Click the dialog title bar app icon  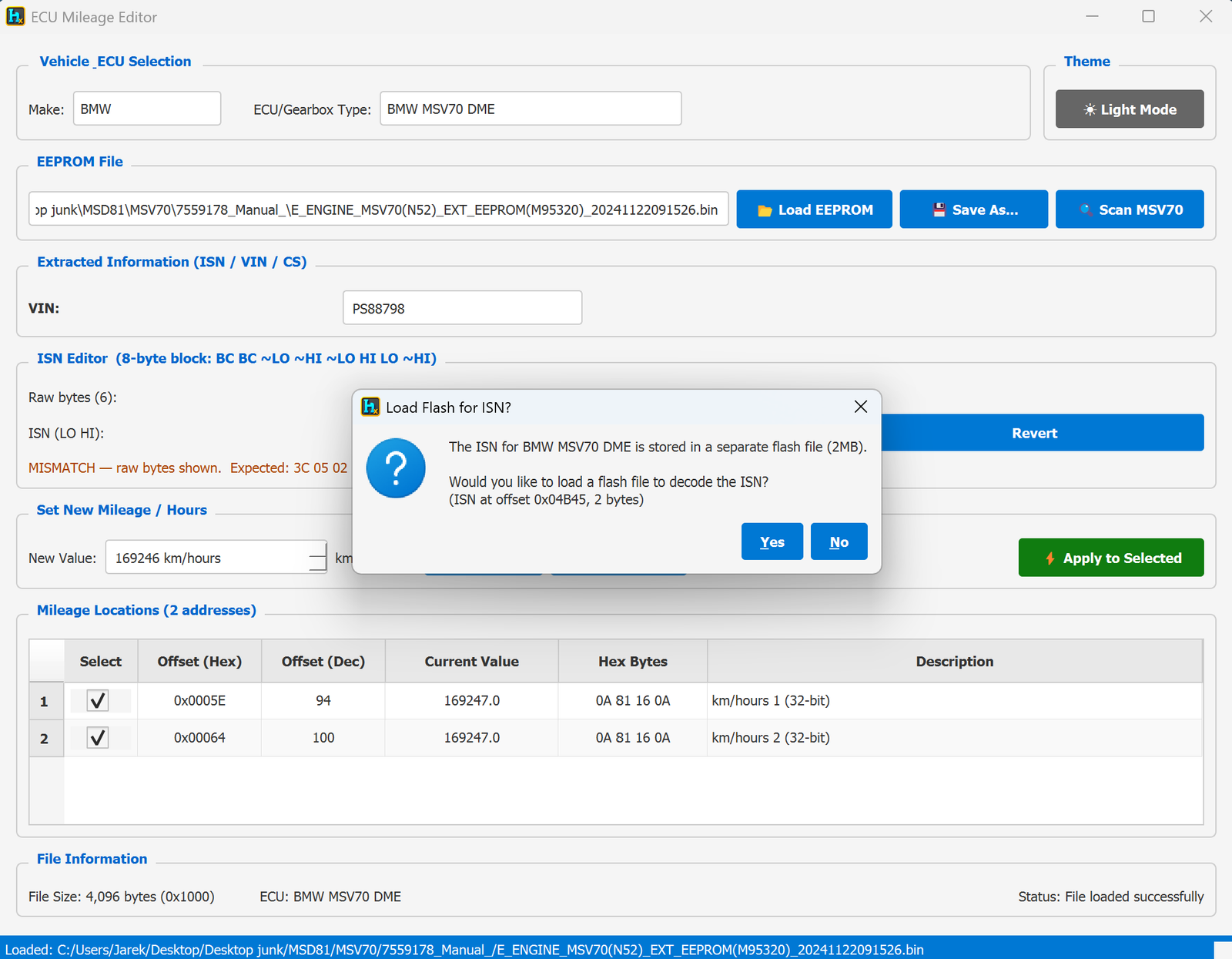point(370,407)
